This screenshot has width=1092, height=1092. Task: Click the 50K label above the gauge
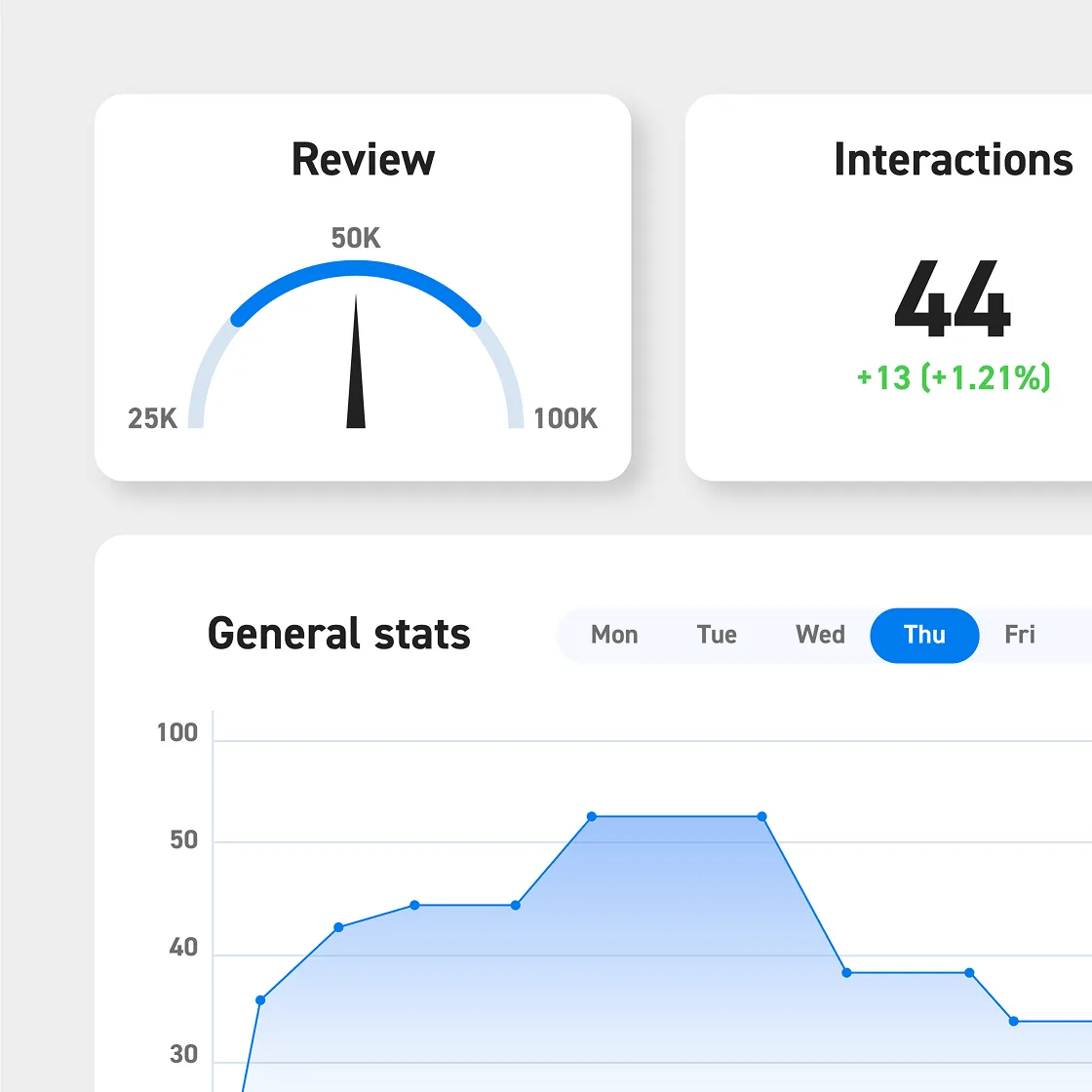[356, 238]
